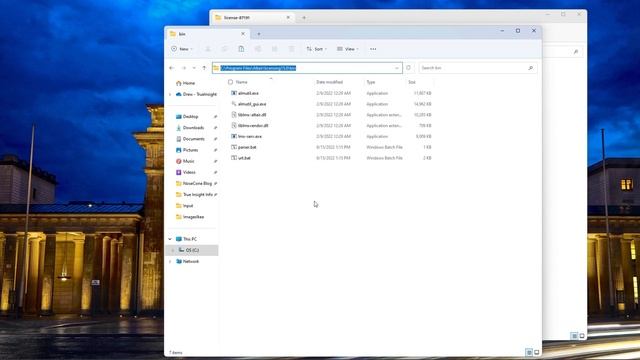Add a new tab in the background window

304,18
